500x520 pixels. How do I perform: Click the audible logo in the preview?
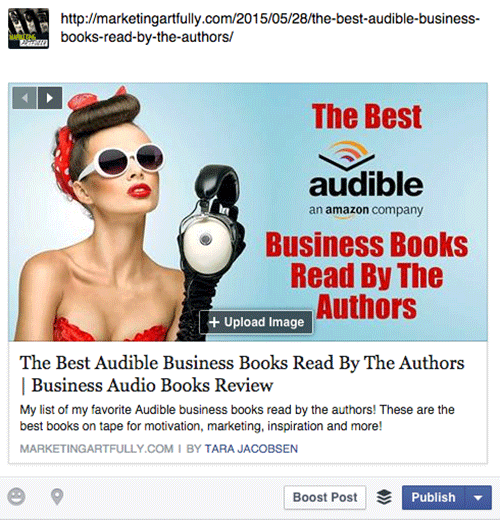pos(366,180)
